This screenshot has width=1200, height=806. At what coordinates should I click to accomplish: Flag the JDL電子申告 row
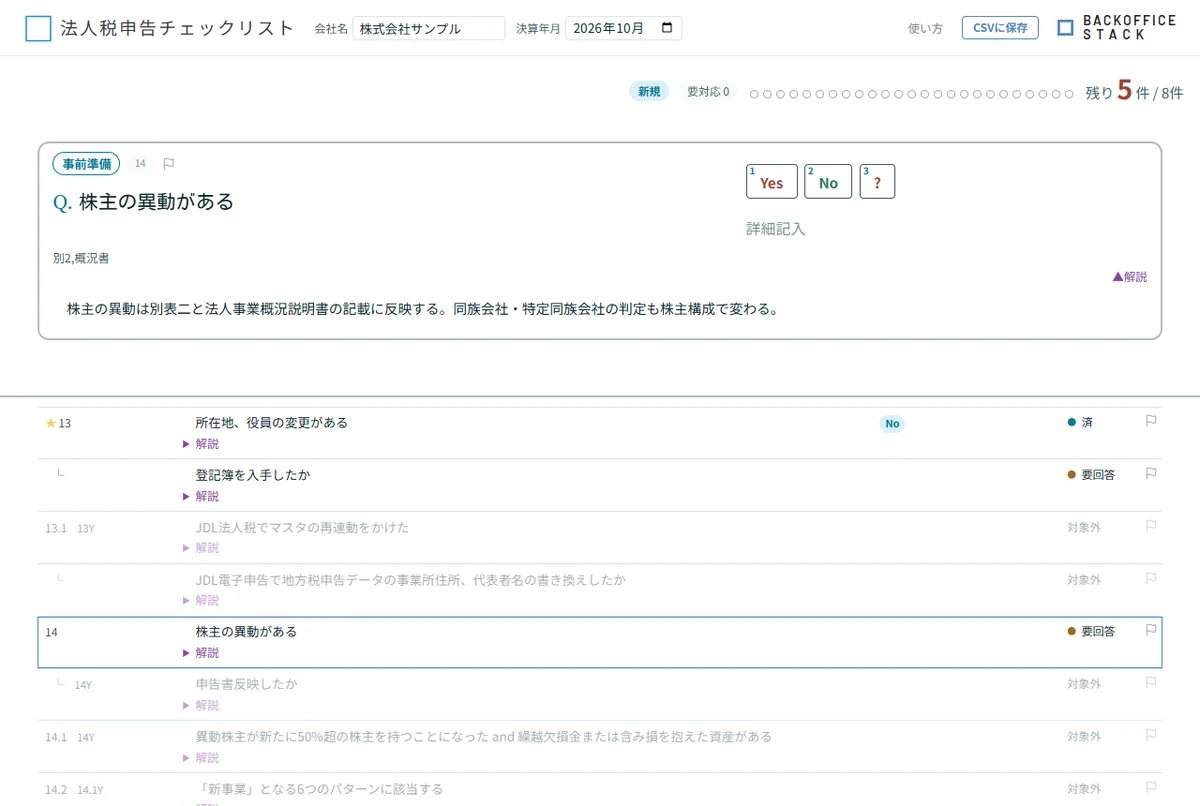click(1151, 578)
